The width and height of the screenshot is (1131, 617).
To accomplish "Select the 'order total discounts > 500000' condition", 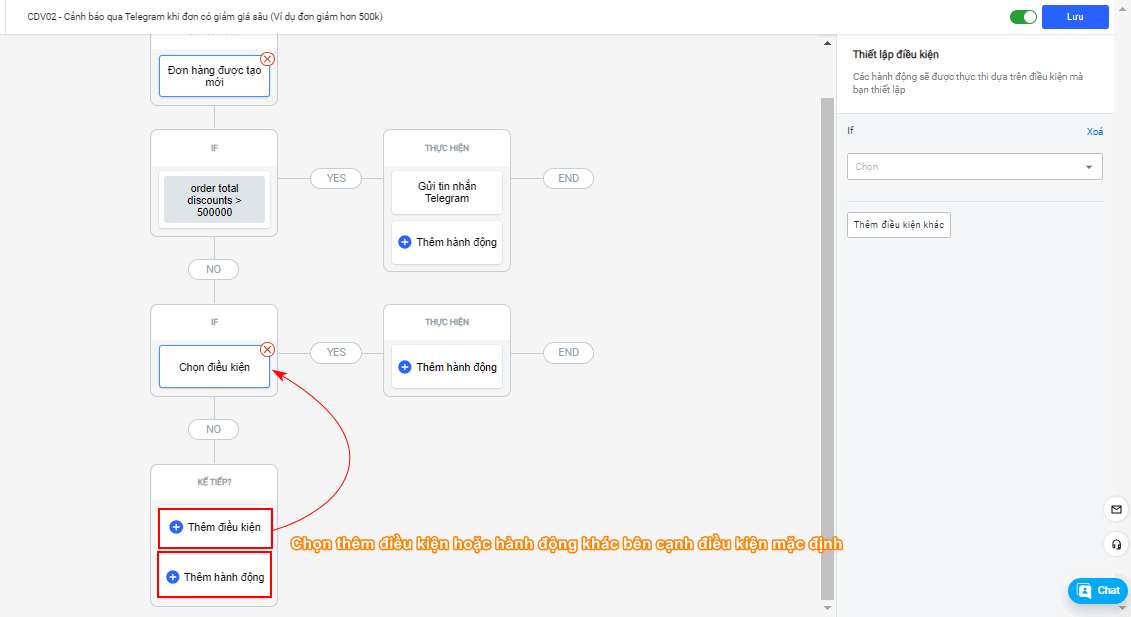I will (214, 200).
